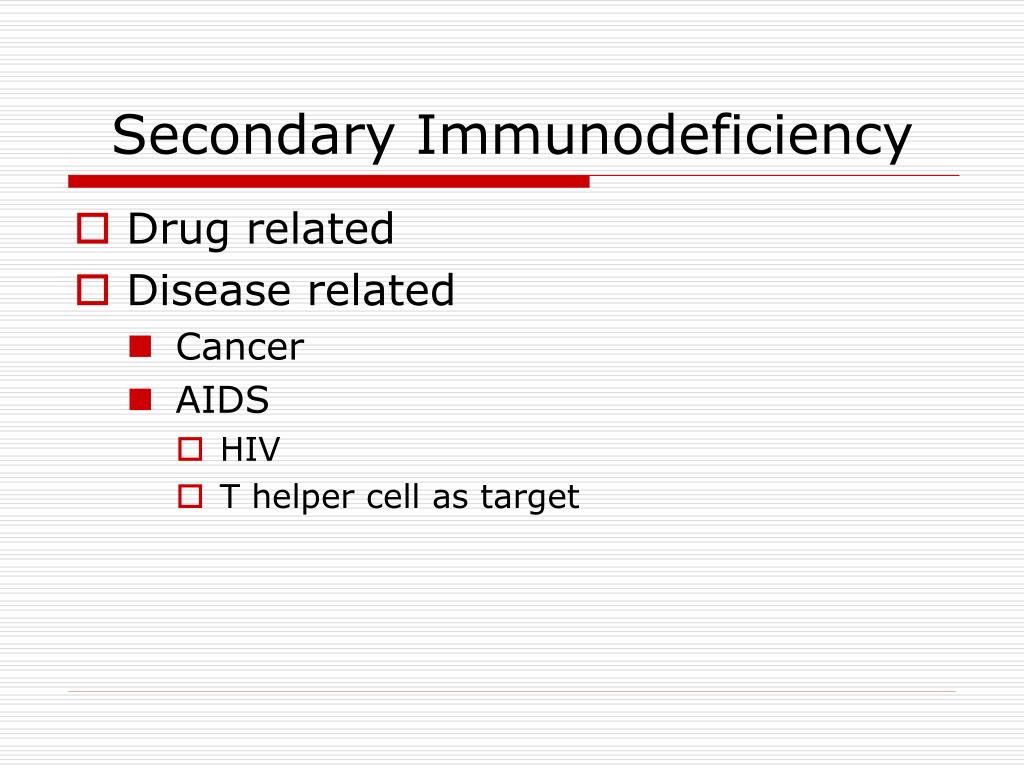Screen dimensions: 1024x768
Task: Click the word Secondary in the title
Action: [x=253, y=136]
